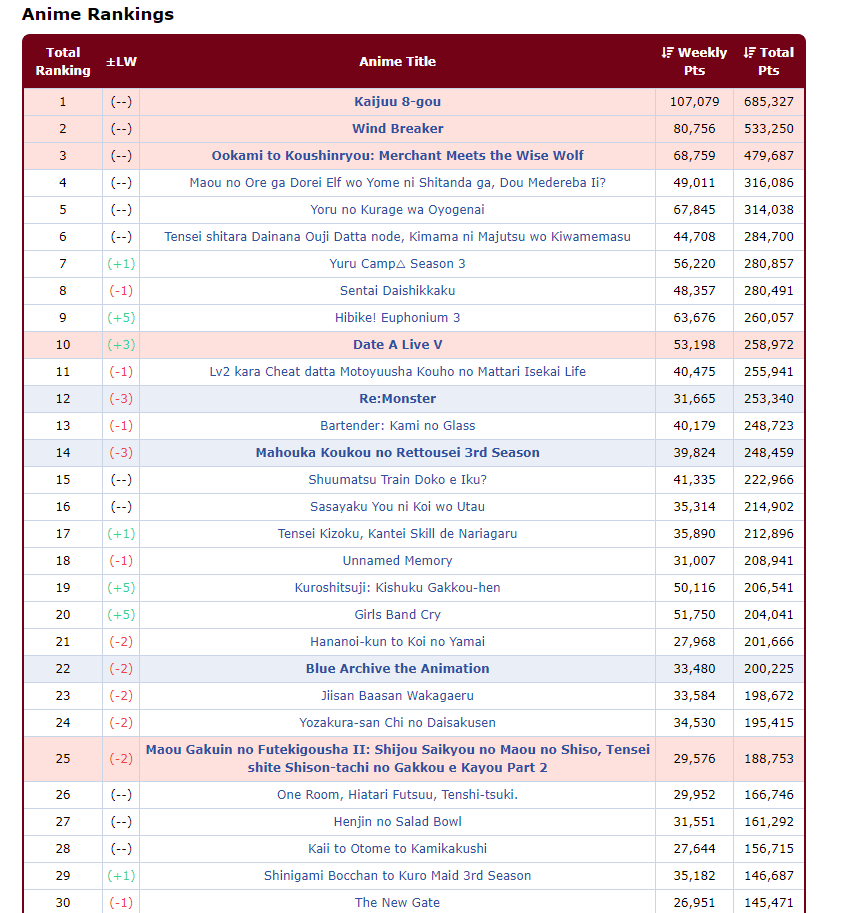Click Mahouka Koukou no Rettousei 3rd Season

tap(398, 453)
